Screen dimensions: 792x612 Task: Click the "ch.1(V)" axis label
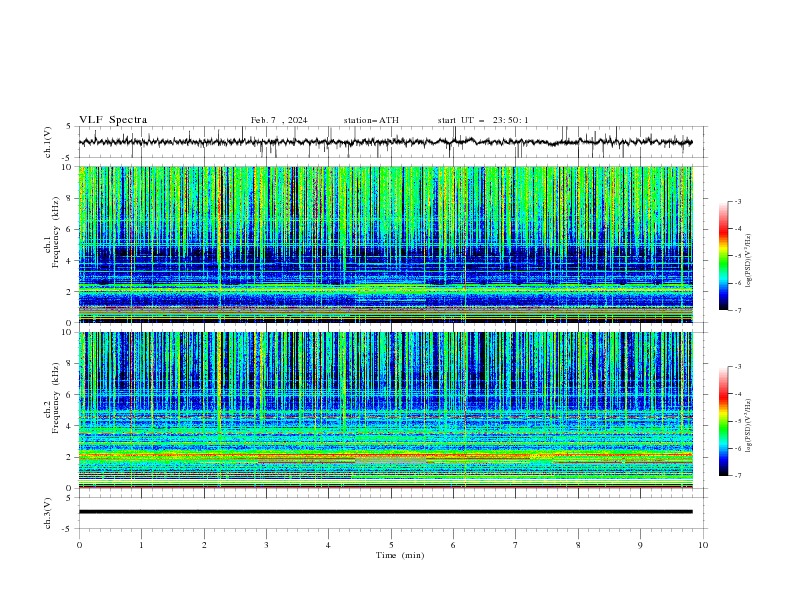(x=48, y=142)
